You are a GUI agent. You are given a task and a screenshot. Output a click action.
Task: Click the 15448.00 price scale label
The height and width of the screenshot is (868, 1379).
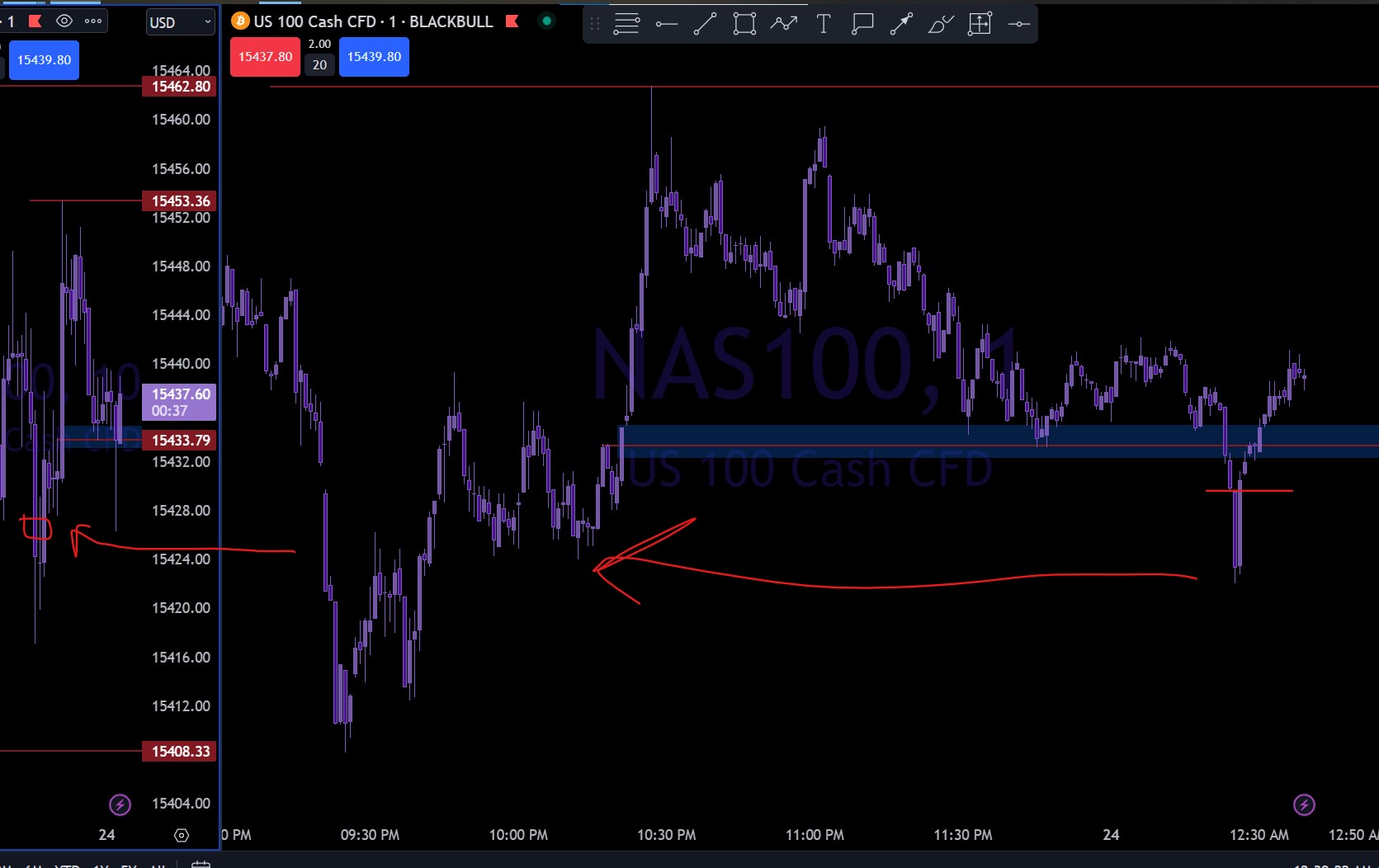(x=181, y=267)
